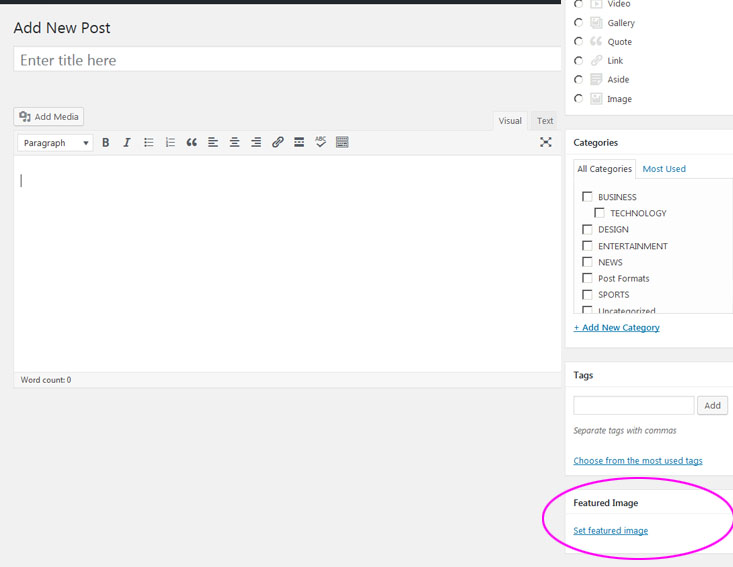
Task: Click the Image format icon
Action: pos(596,99)
